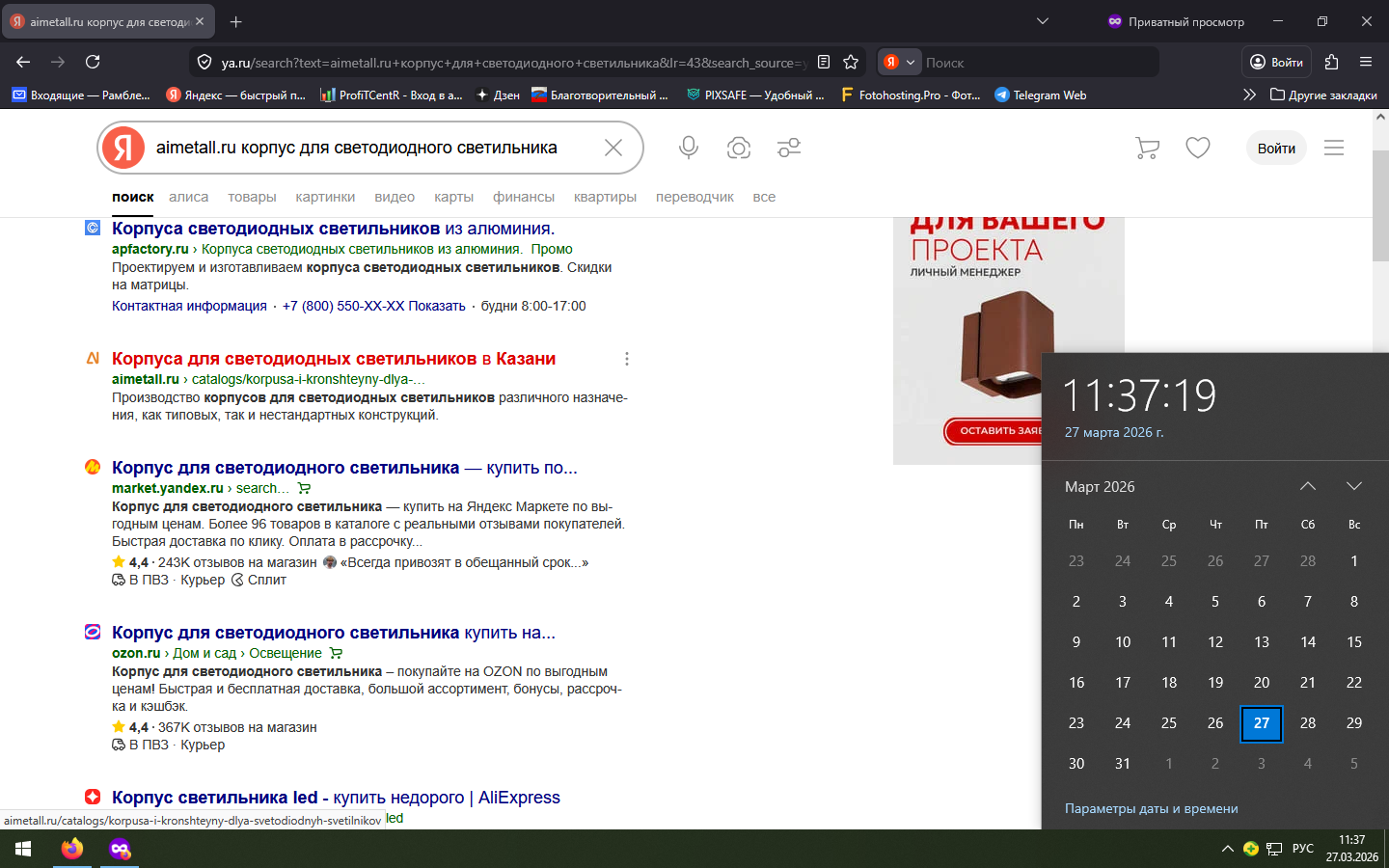This screenshot has width=1389, height=868.
Task: Open 'Корпуса для светодиодных светильников в Казани' result
Action: pos(334,359)
